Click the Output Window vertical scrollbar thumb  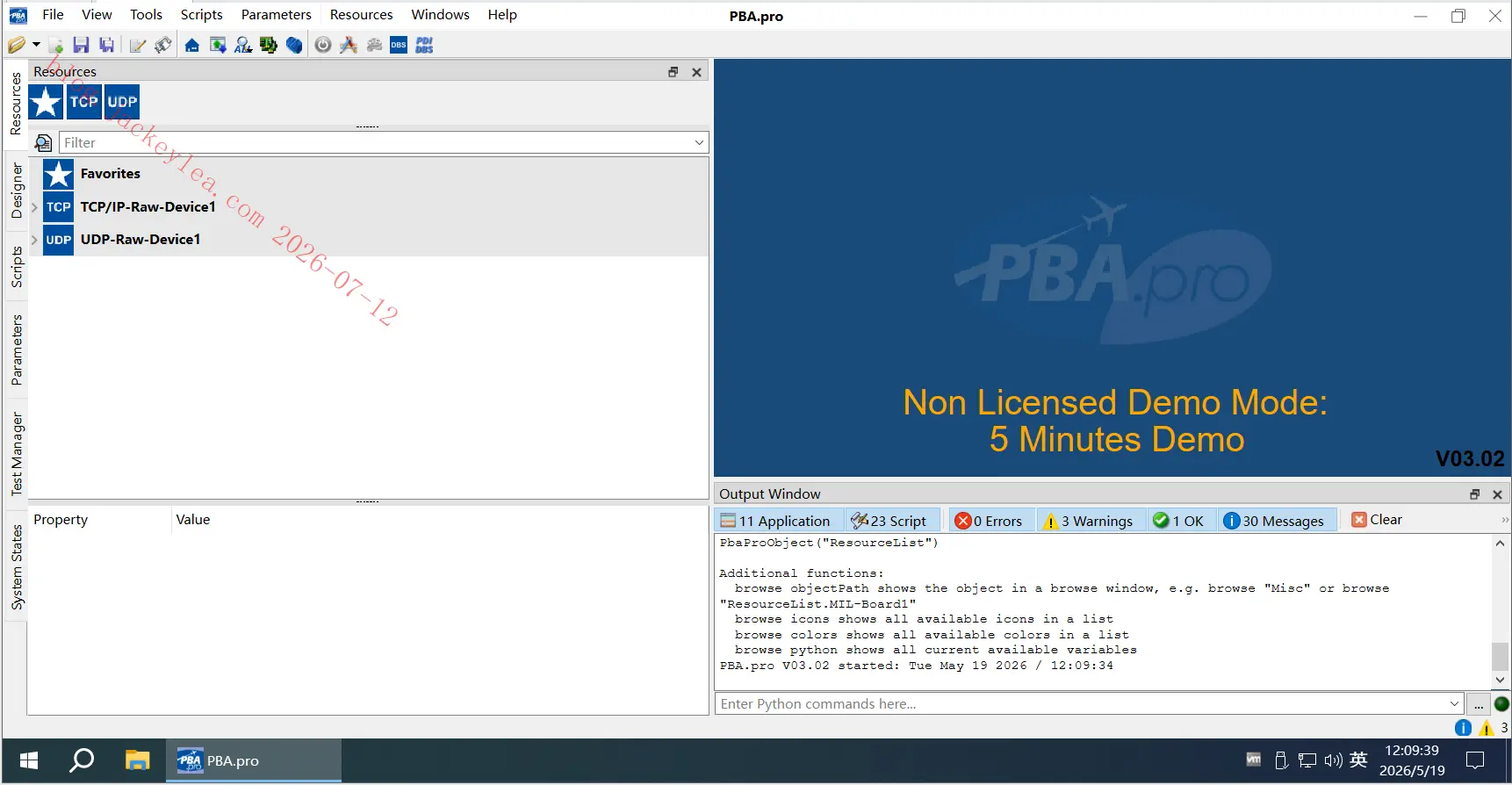[1501, 657]
